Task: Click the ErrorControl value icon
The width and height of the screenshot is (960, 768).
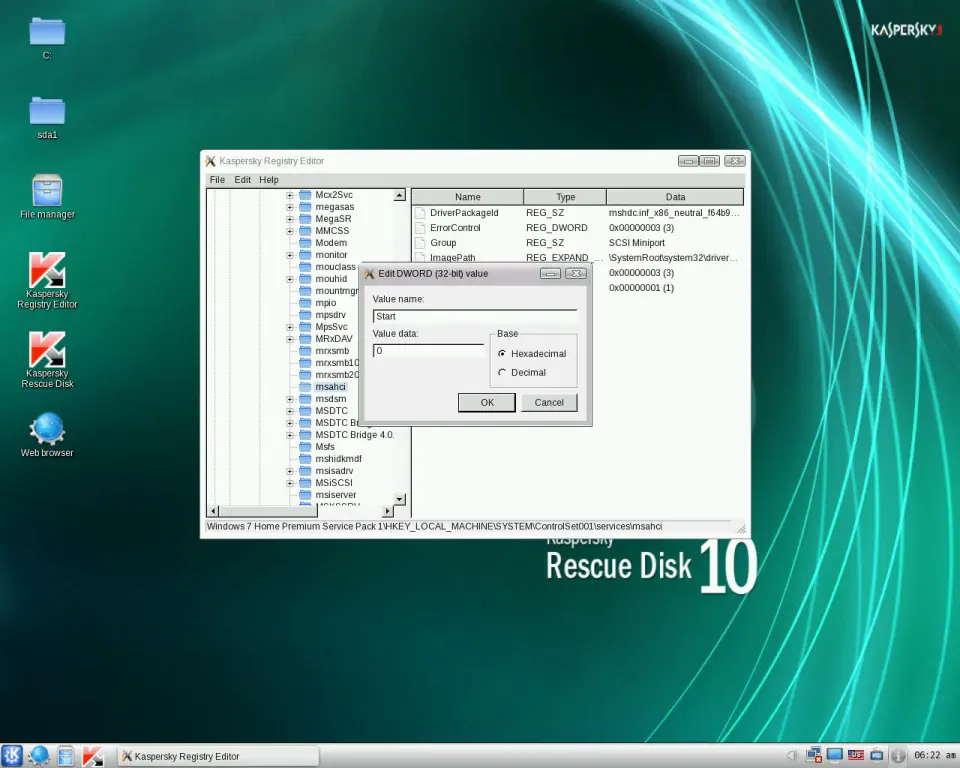Action: click(420, 228)
